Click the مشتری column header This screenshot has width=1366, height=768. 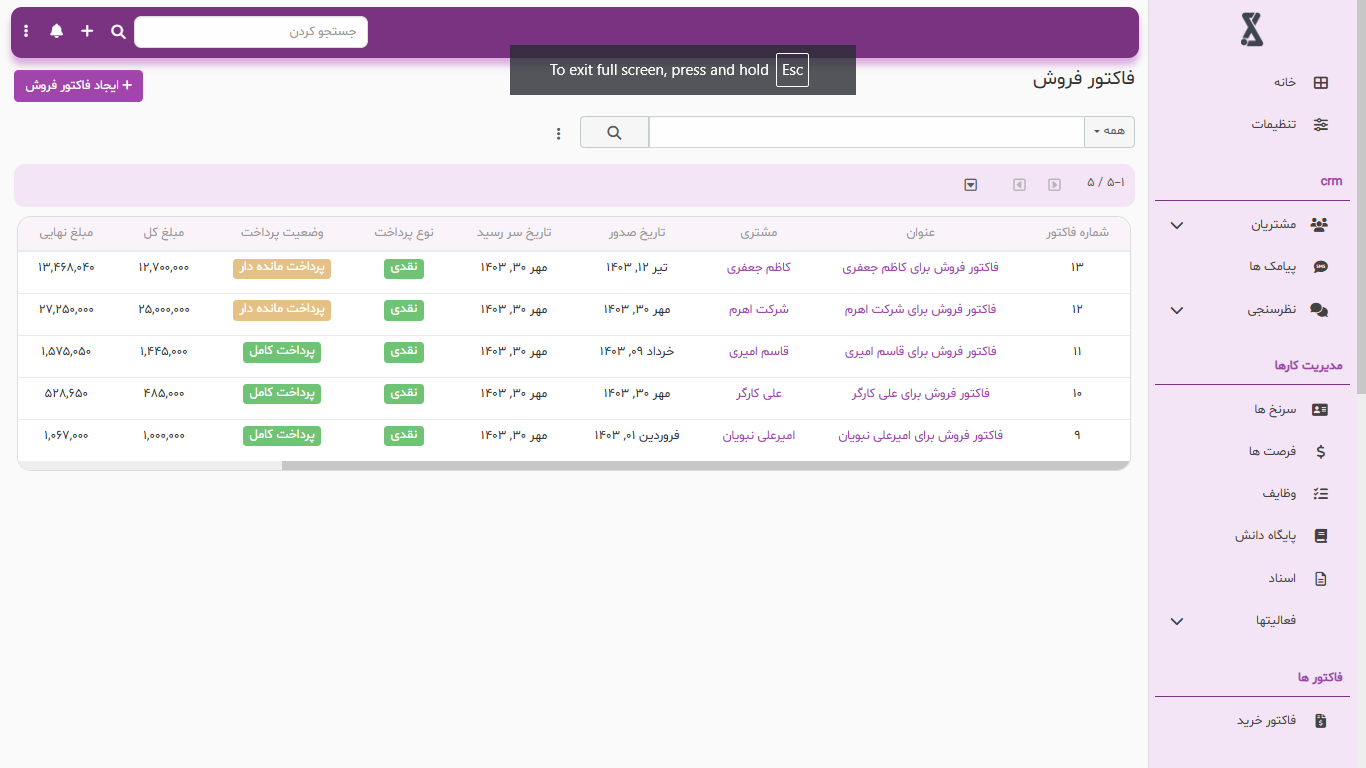(759, 233)
